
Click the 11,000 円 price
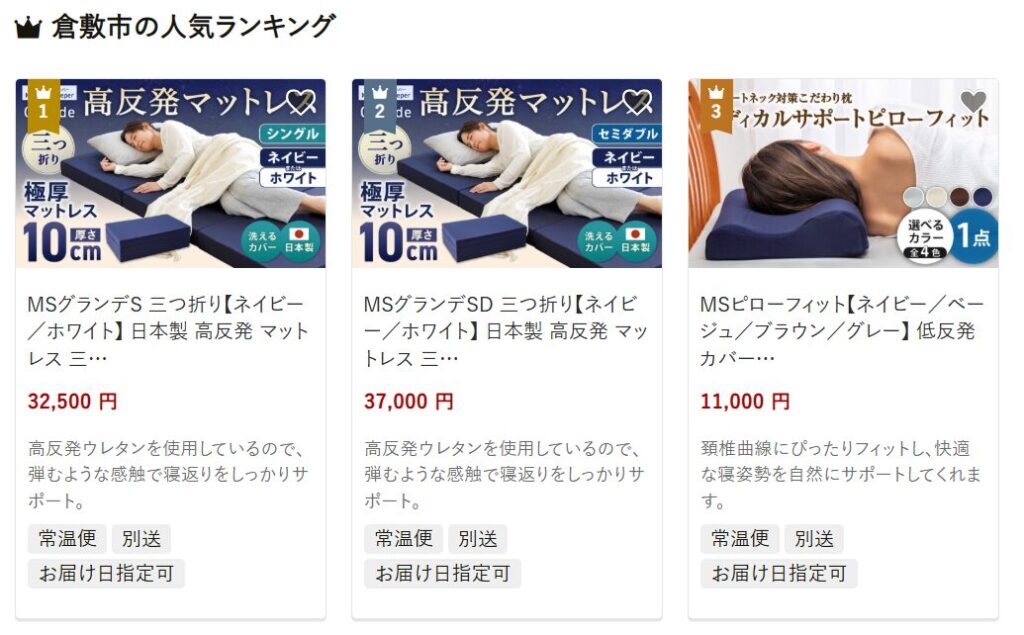[745, 401]
